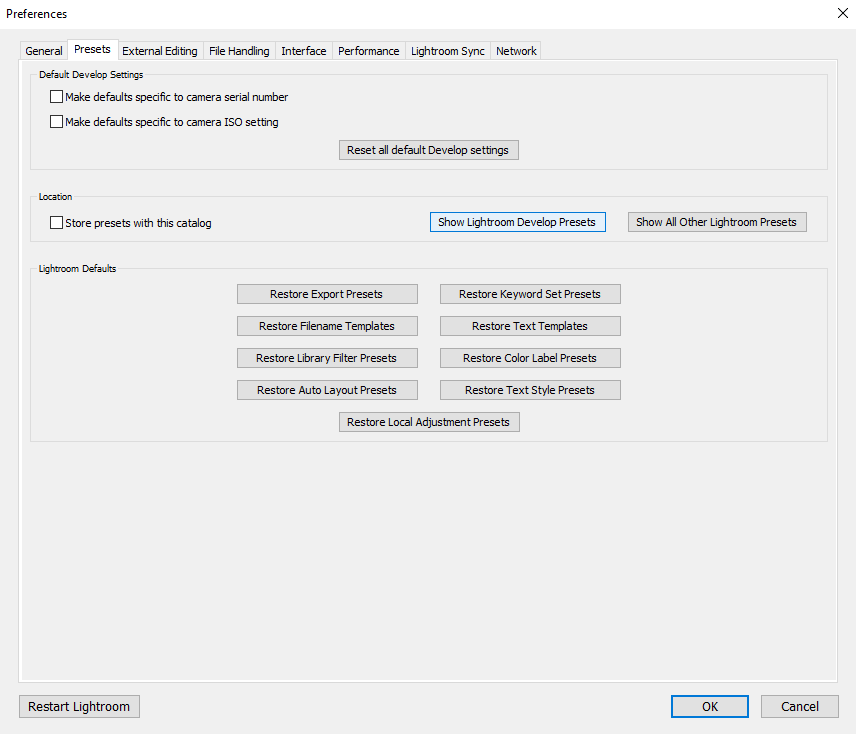
Task: Restore Auto Layout Presets
Action: pyautogui.click(x=327, y=390)
